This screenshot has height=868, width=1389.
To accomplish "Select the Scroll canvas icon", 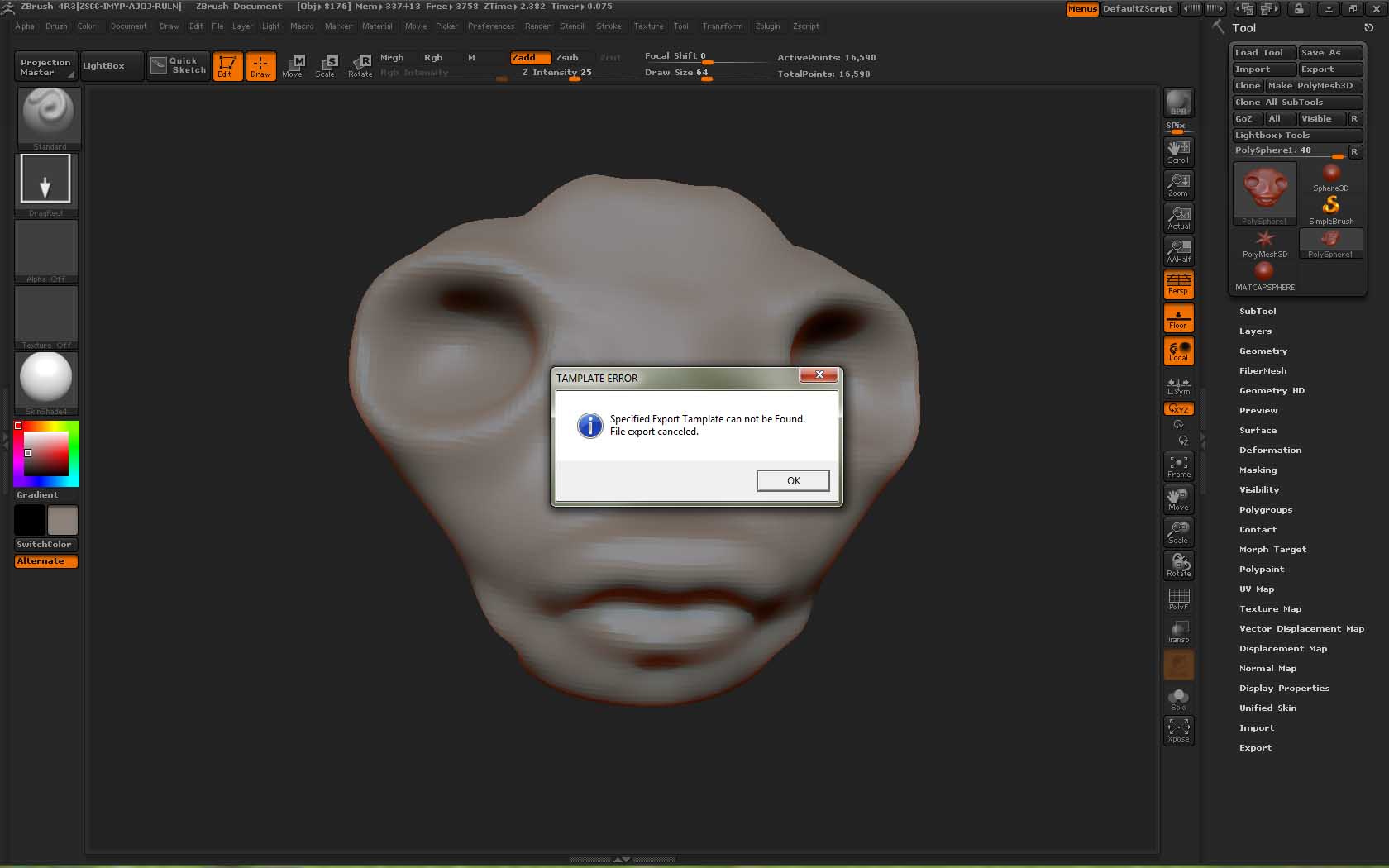I will pos(1178,151).
